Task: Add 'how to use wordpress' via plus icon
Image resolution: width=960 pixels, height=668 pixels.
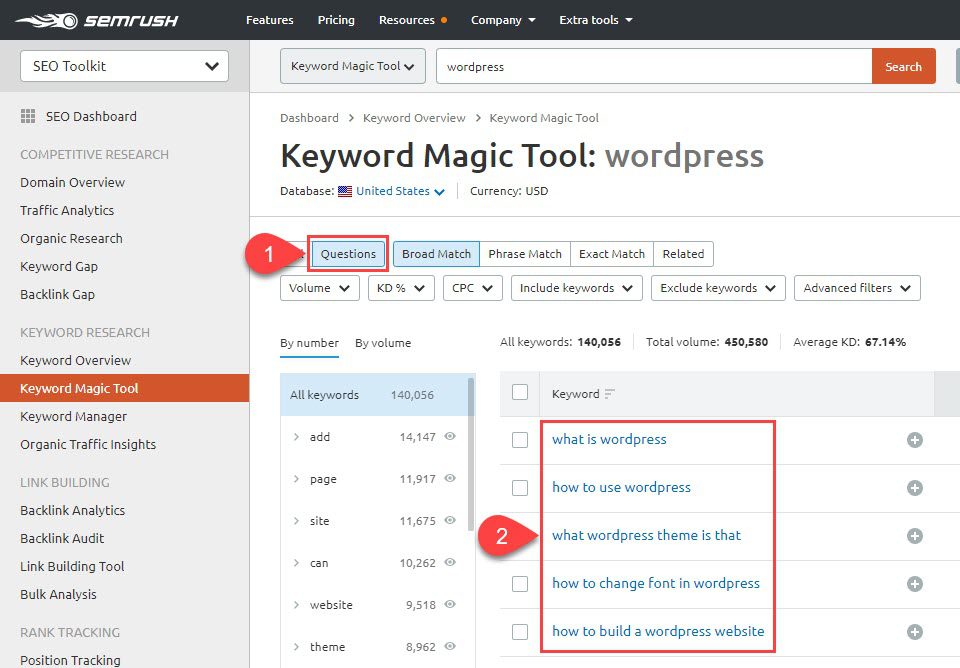Action: coord(914,488)
